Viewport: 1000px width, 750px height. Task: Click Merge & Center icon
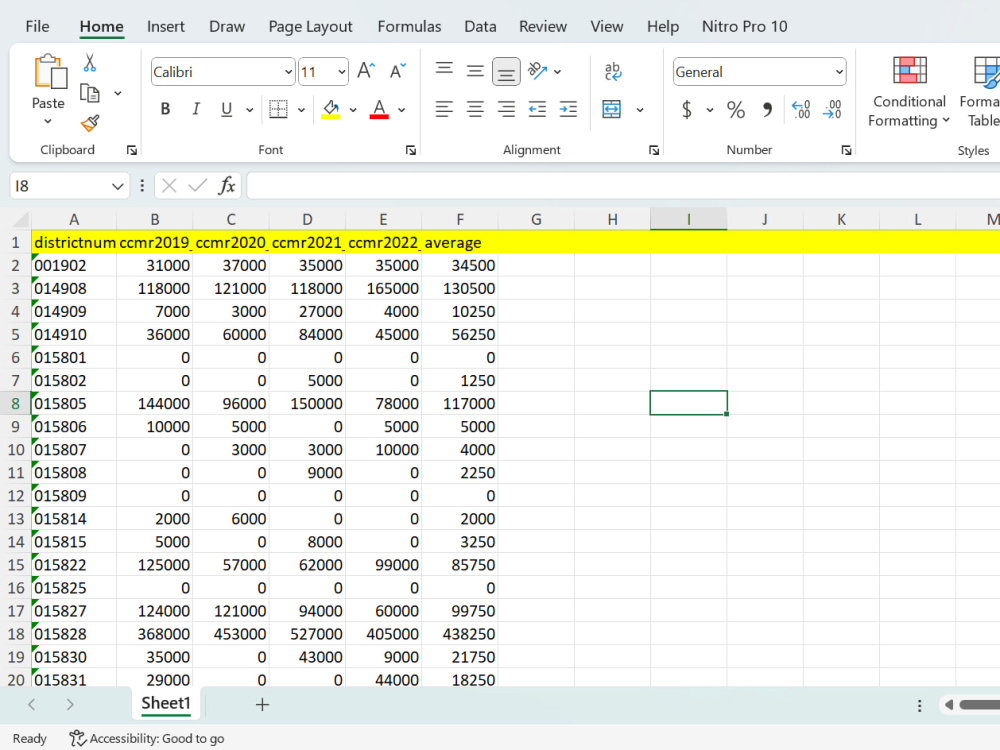[612, 109]
